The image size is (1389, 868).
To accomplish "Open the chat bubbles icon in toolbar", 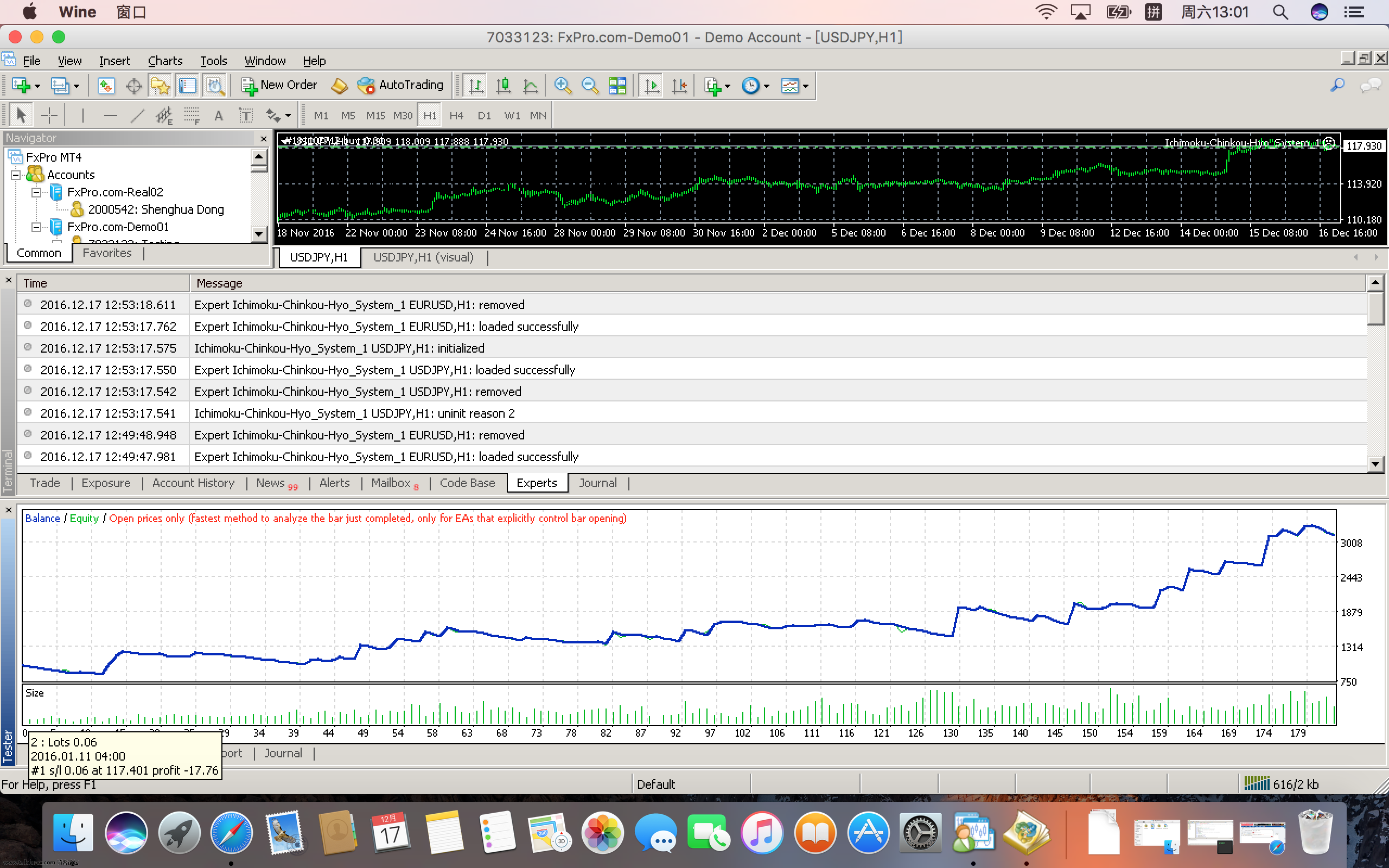I will click(x=1371, y=86).
